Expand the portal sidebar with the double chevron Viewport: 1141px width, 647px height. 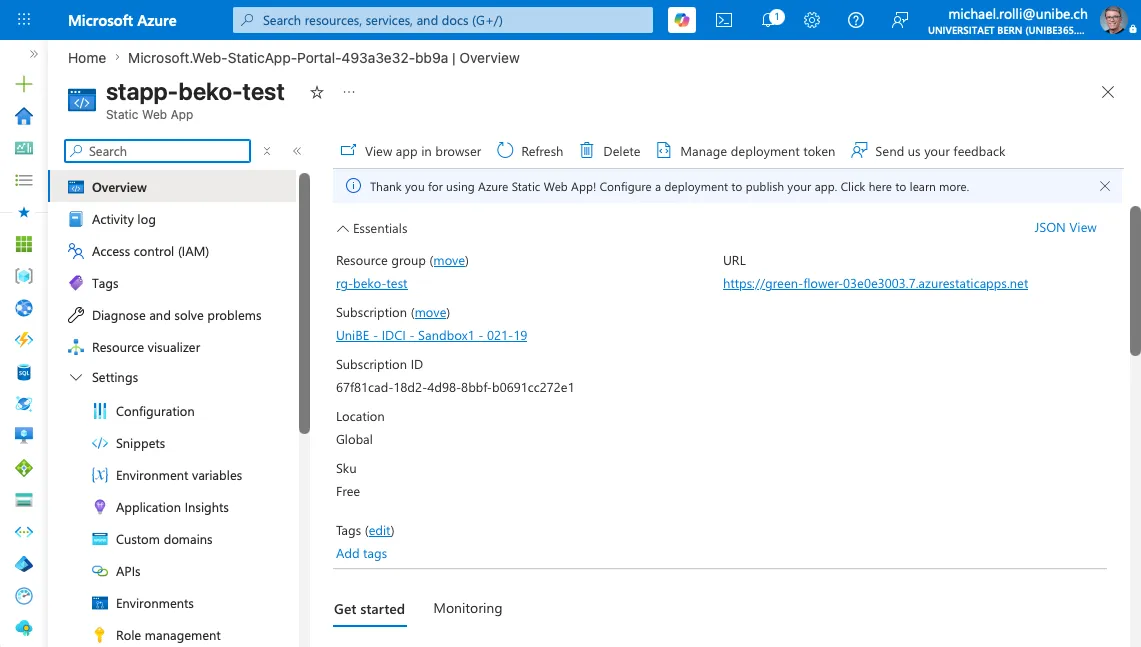(x=33, y=54)
